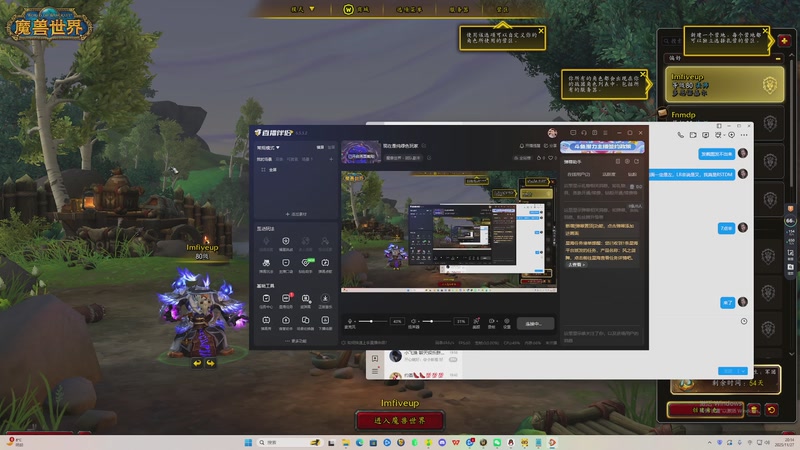Image resolution: width=800 pixels, height=450 pixels.
Task: Open chat history via the clock icon
Action: pyautogui.click(x=744, y=321)
